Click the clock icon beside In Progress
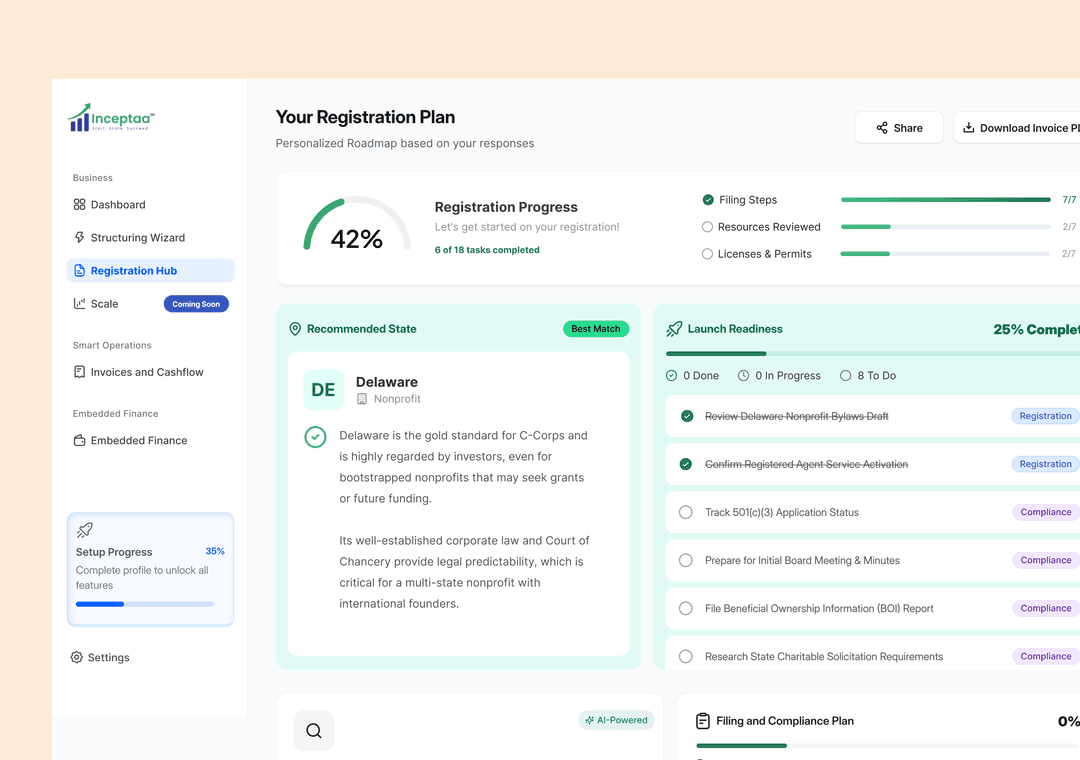The image size is (1080, 760). point(743,376)
